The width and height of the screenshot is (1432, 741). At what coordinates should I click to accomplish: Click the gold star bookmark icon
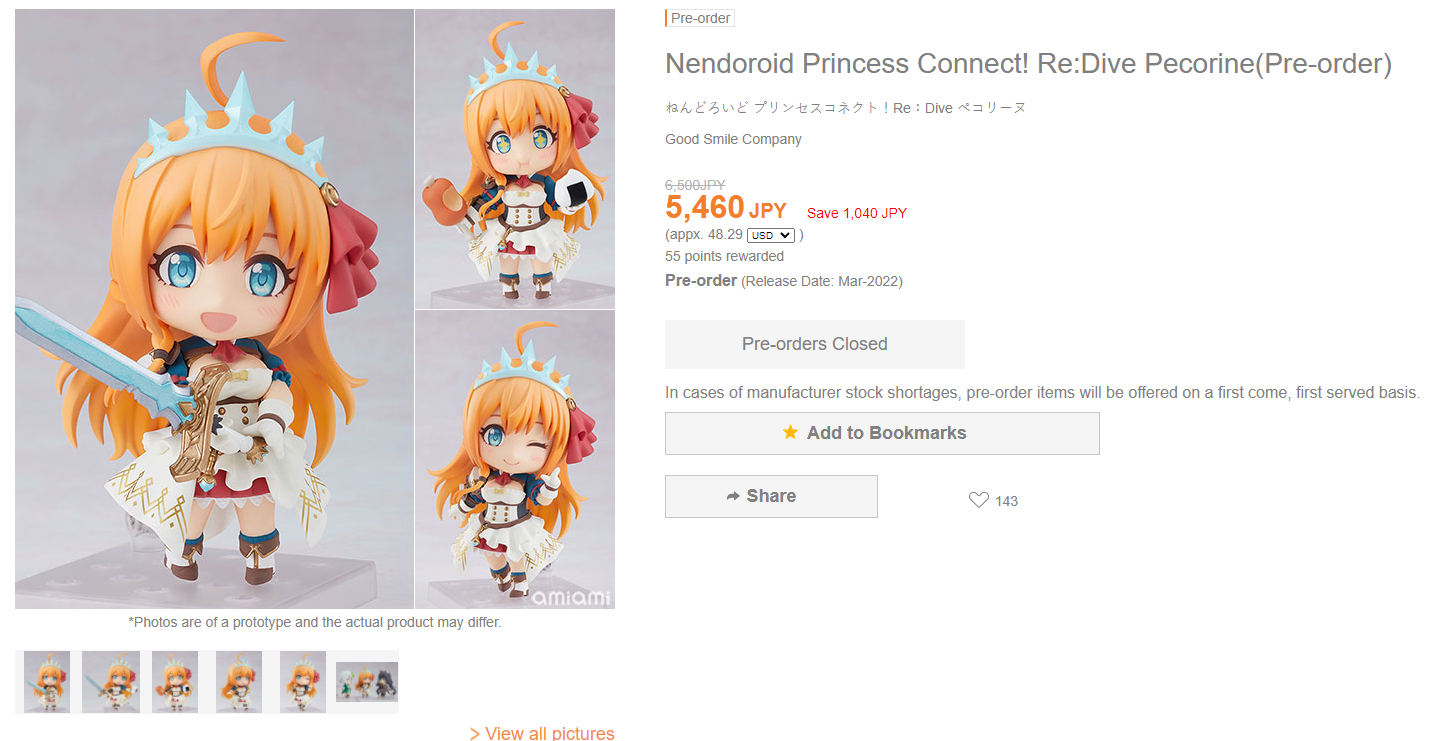click(x=790, y=433)
